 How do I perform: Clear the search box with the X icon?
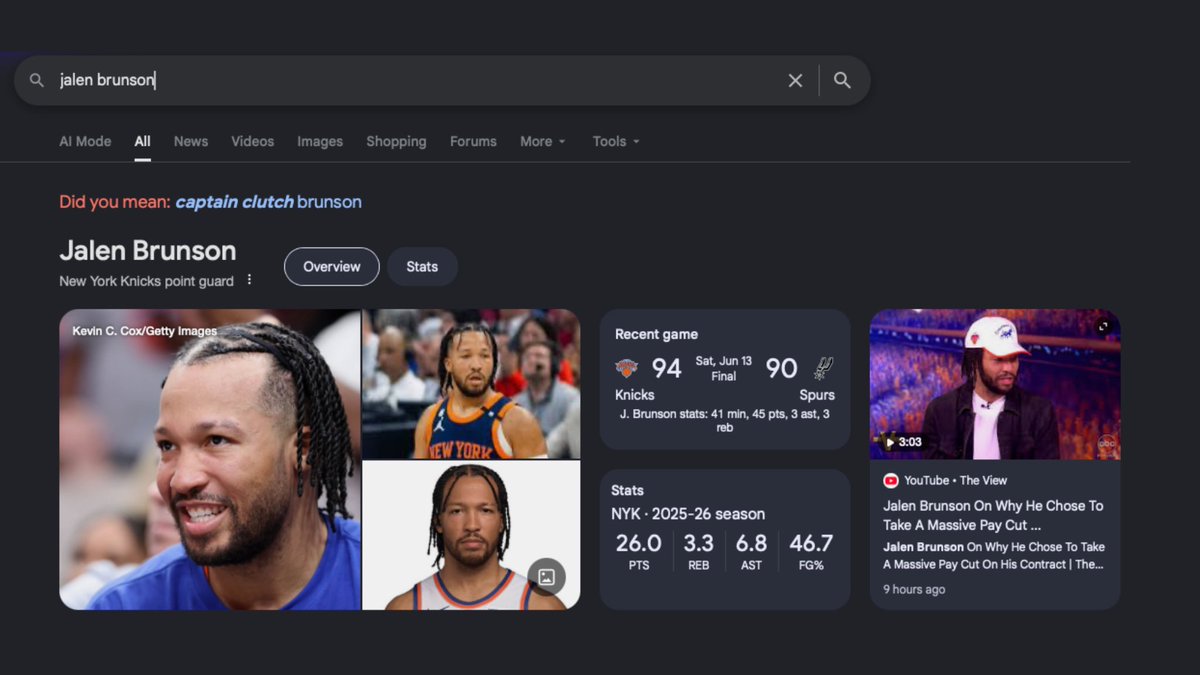795,80
